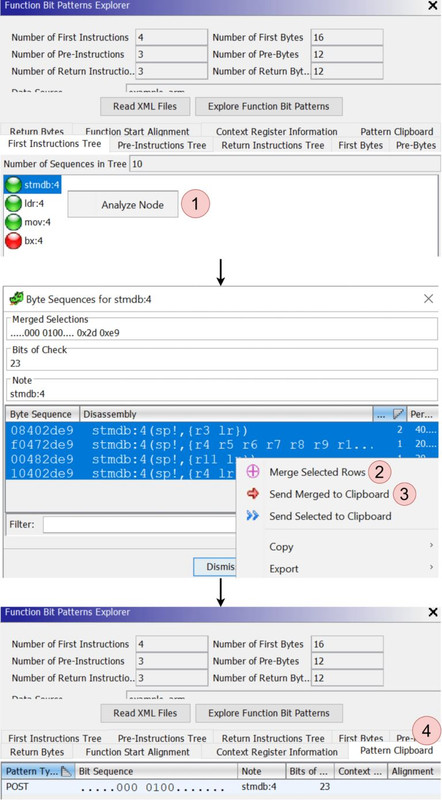Select row with byte sequence 08402de9
Screen dimensions: 442x800
pyautogui.click(x=221, y=430)
